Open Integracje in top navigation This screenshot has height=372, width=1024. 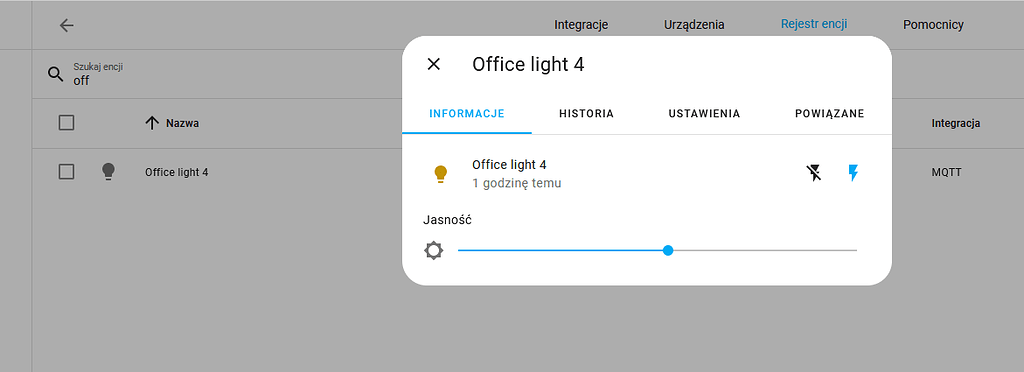pyautogui.click(x=581, y=25)
